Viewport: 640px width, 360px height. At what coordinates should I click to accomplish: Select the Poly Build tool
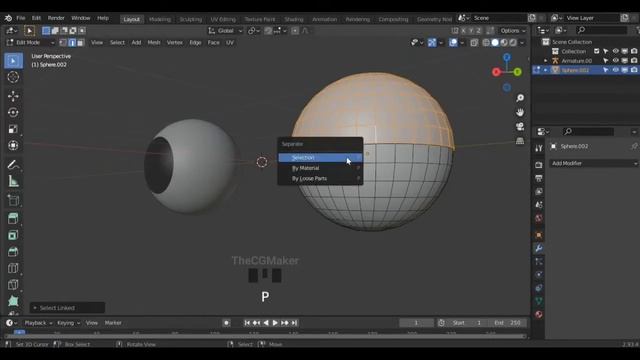[x=13, y=301]
